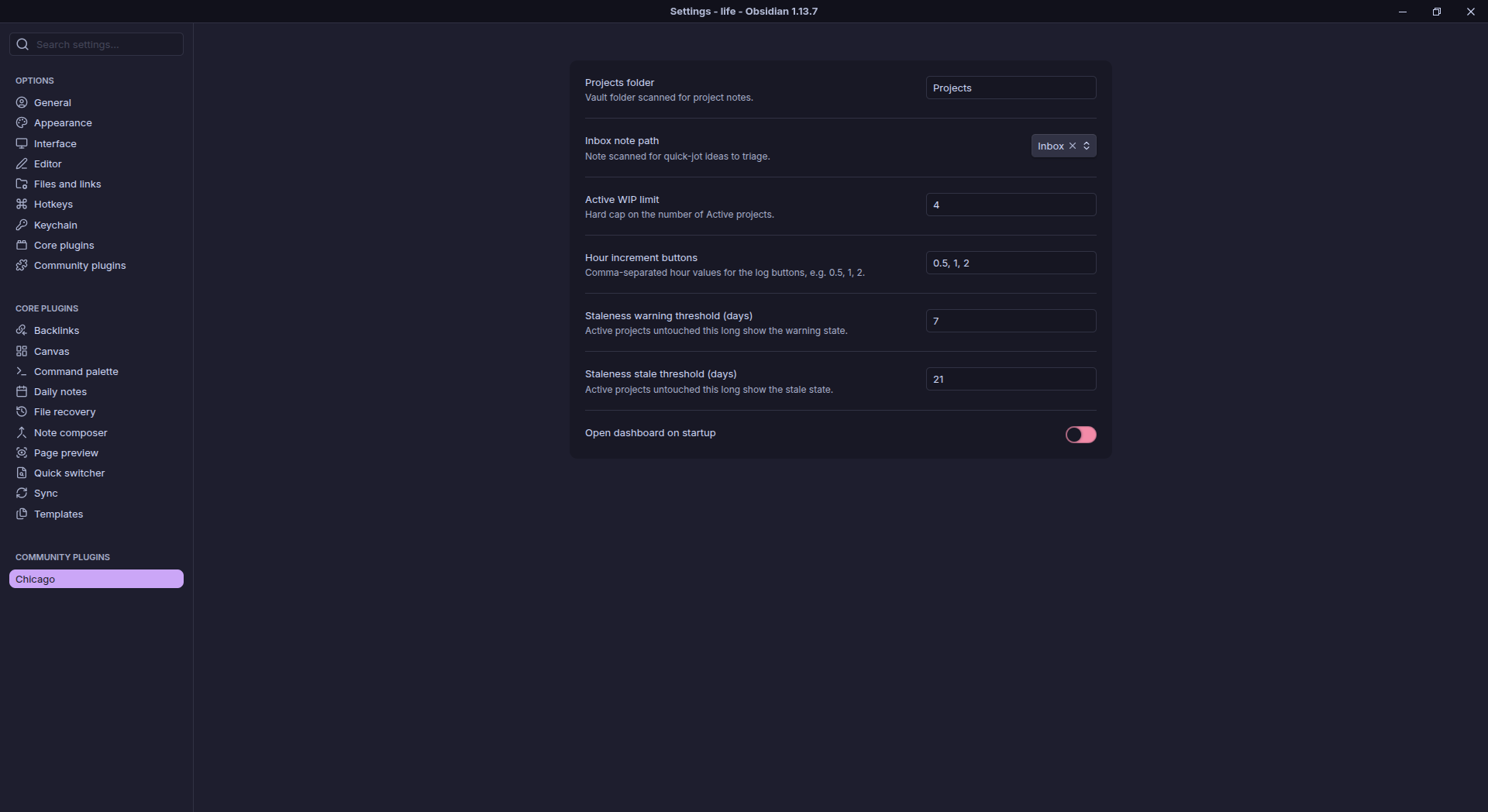Click the Note composer merge icon
Screen dimensions: 1488x812
(22, 432)
